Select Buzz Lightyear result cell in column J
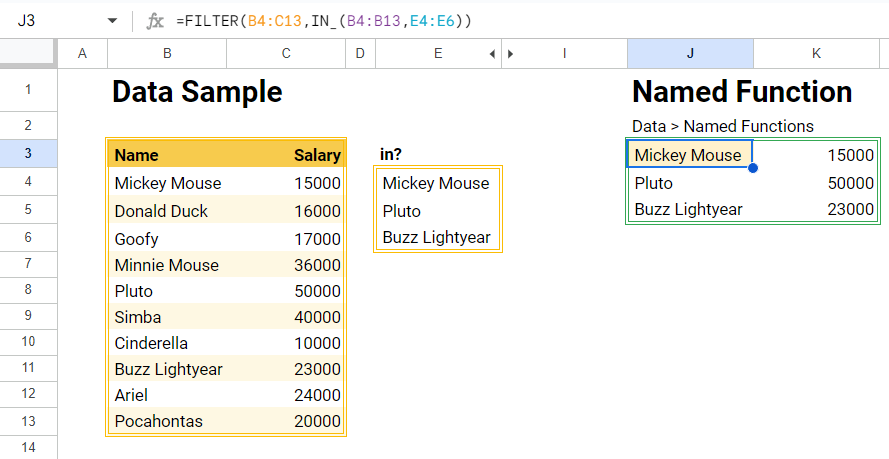Viewport: 889px width, 459px height. [x=690, y=209]
